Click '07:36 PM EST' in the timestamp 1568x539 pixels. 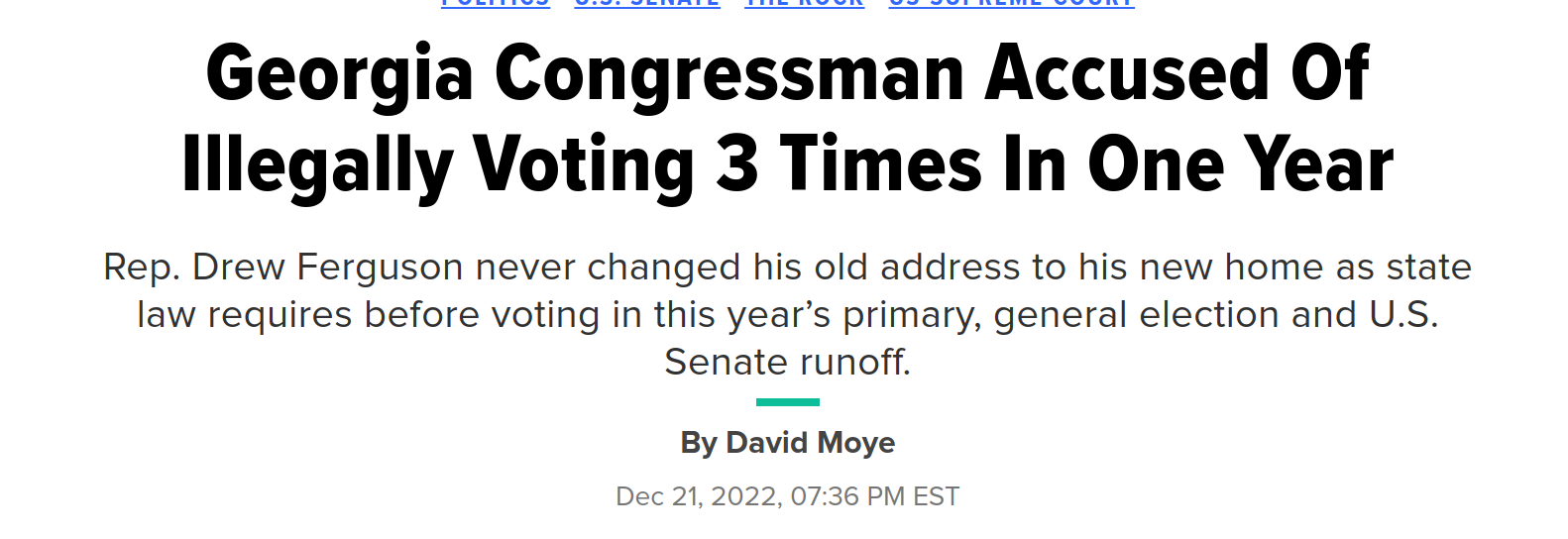875,495
